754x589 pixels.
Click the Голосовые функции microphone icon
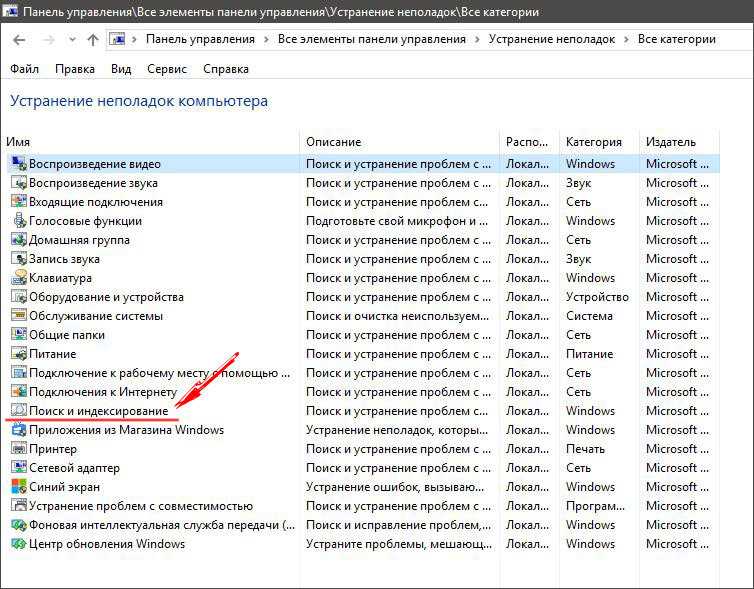coord(19,221)
